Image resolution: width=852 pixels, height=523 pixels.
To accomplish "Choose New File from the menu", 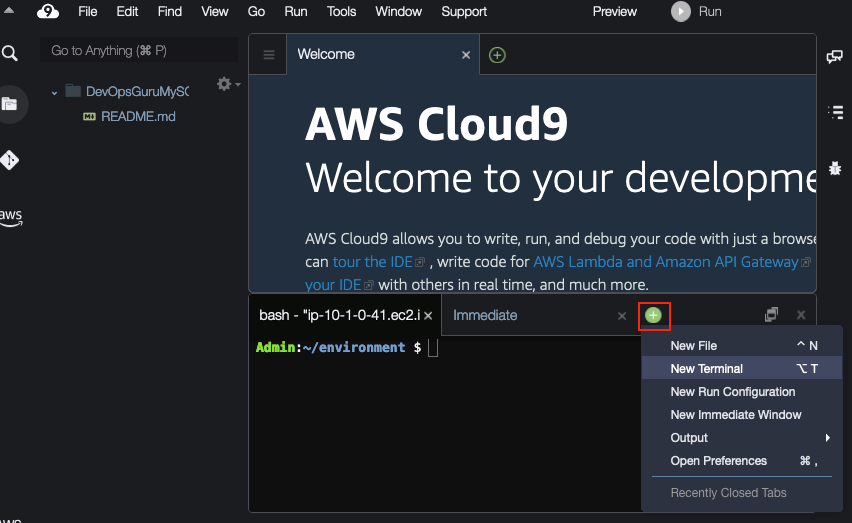I will pyautogui.click(x=742, y=345).
